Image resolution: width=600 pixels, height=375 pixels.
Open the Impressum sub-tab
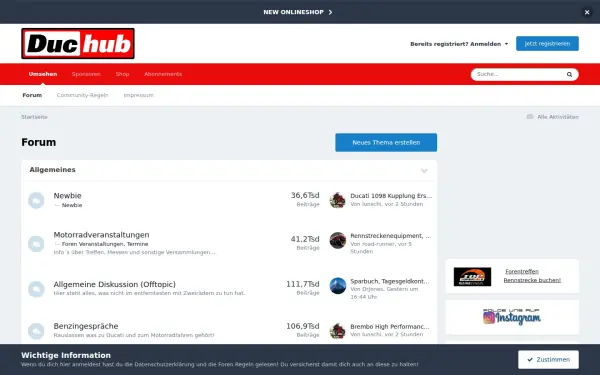(x=139, y=95)
